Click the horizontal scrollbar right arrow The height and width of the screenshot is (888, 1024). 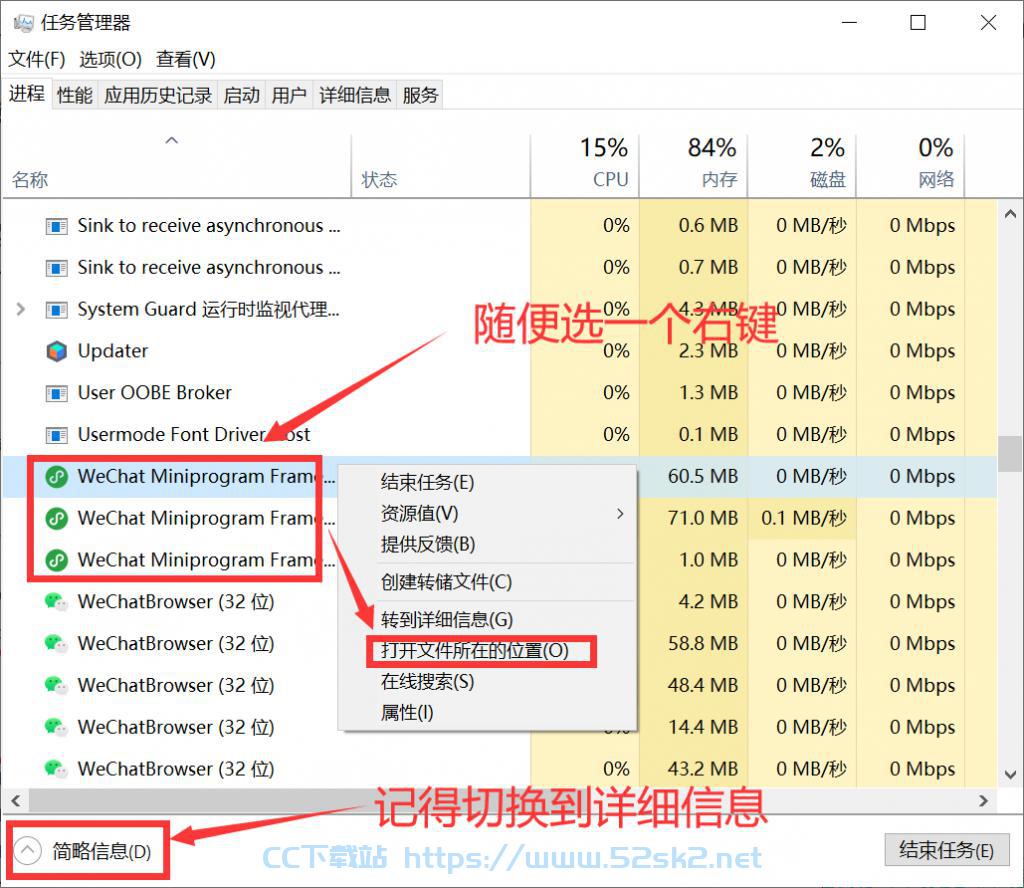click(984, 801)
